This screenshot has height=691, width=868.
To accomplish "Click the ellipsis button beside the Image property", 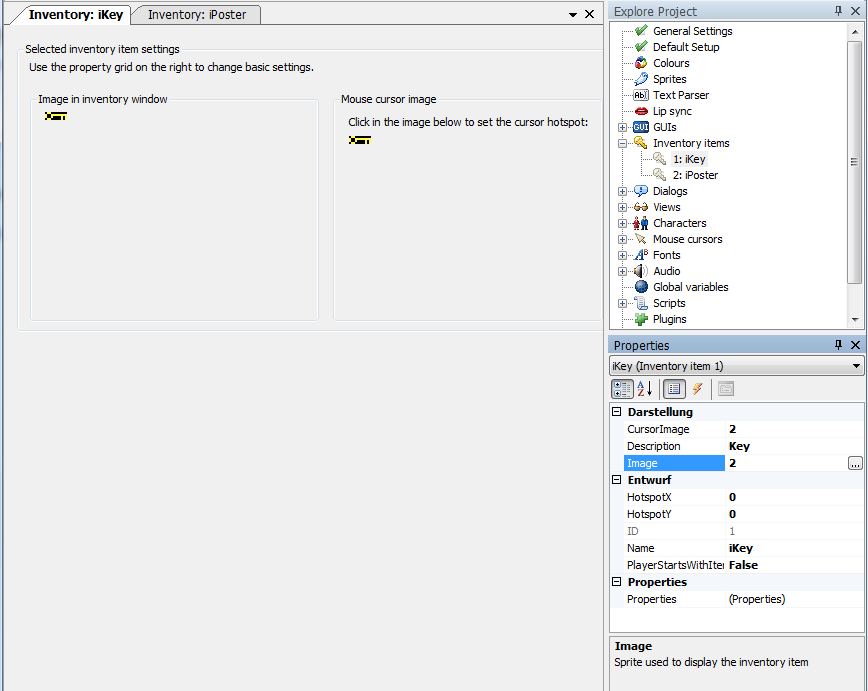I will click(855, 463).
